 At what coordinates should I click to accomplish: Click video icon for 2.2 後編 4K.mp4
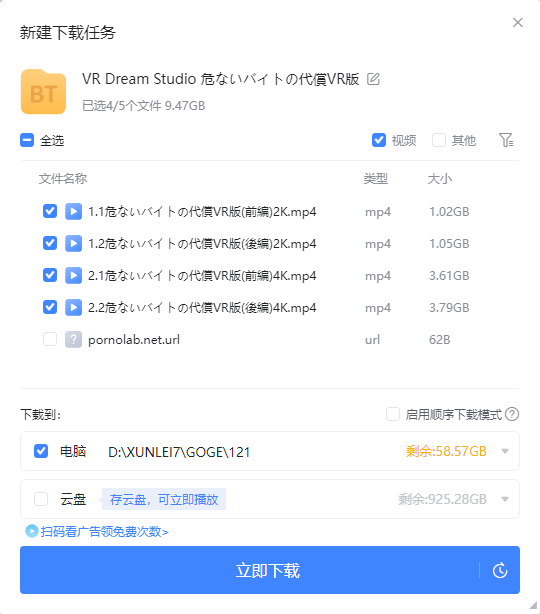73,307
